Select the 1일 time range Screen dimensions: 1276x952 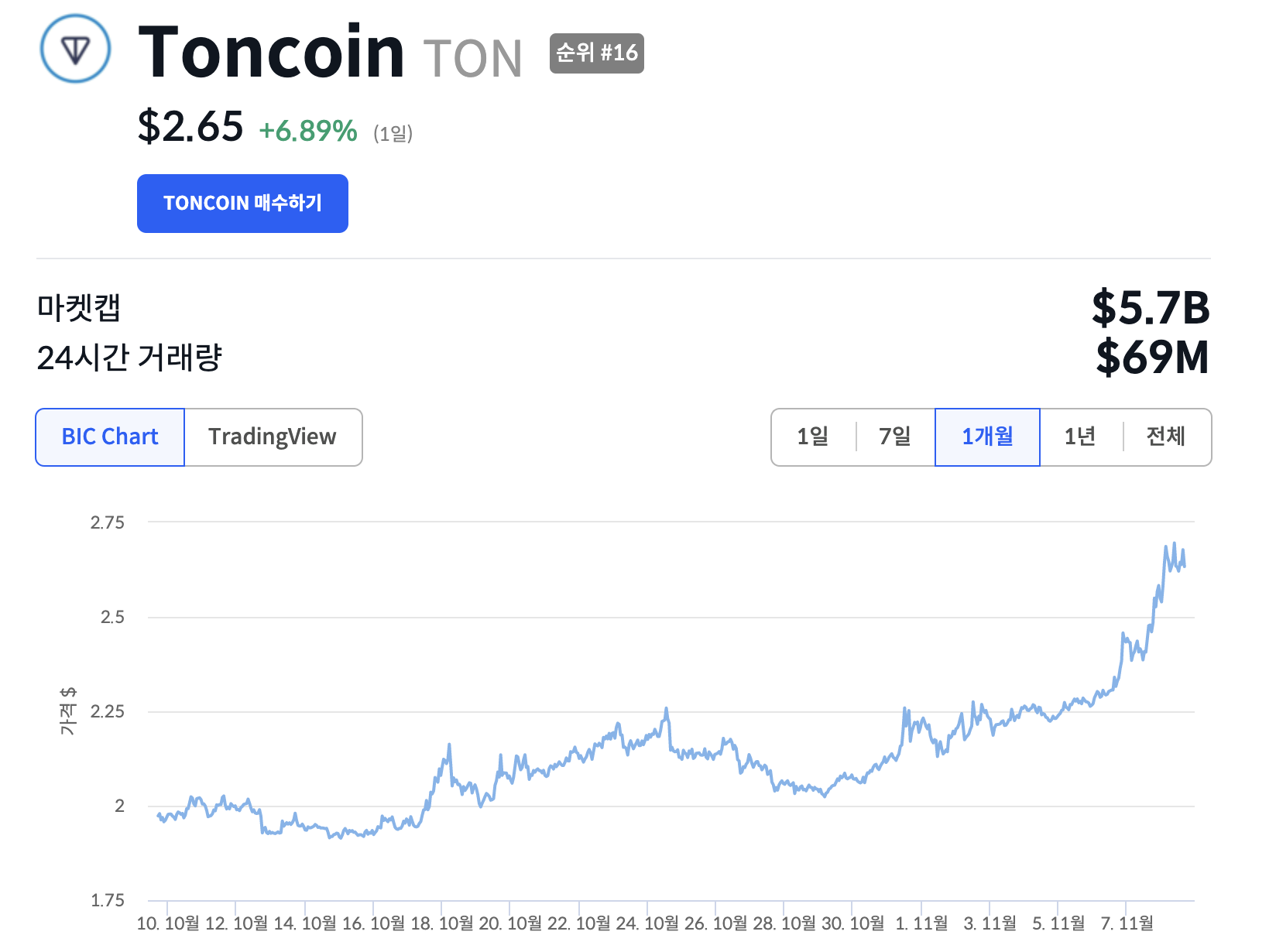pos(813,437)
